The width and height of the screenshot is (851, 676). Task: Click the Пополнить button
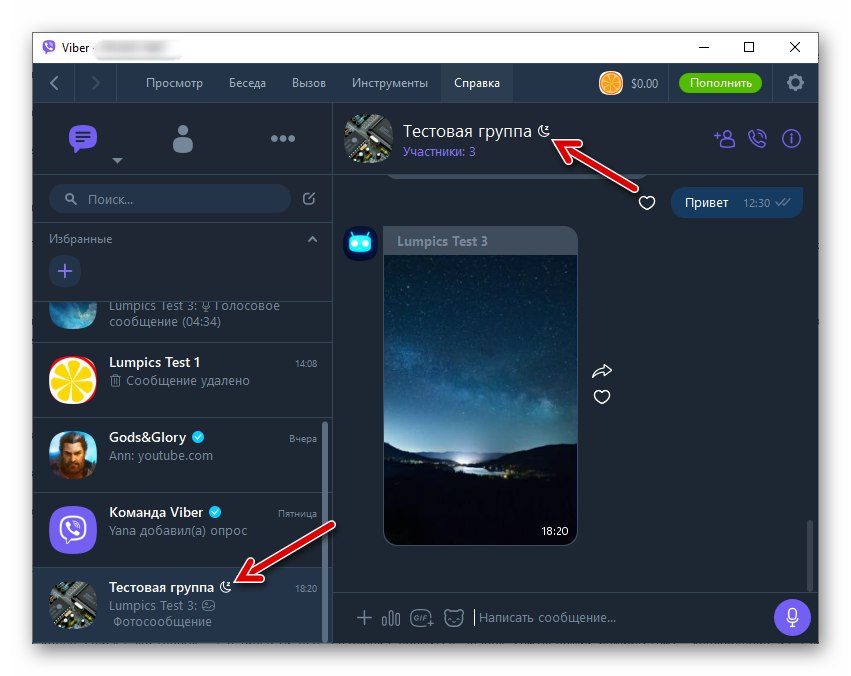click(719, 83)
